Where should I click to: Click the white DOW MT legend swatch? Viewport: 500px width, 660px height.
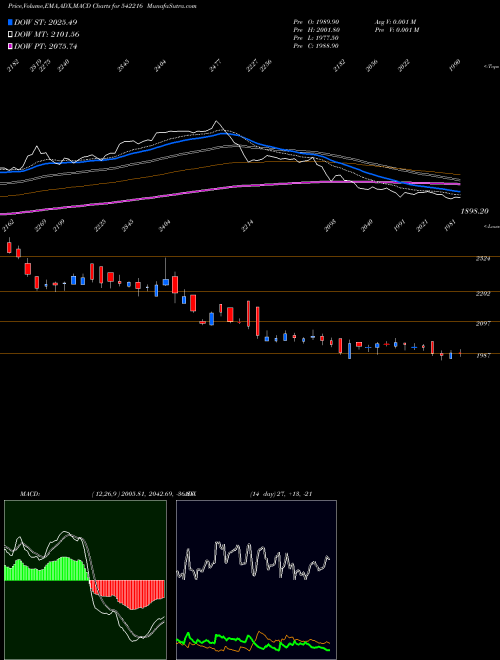point(11,35)
